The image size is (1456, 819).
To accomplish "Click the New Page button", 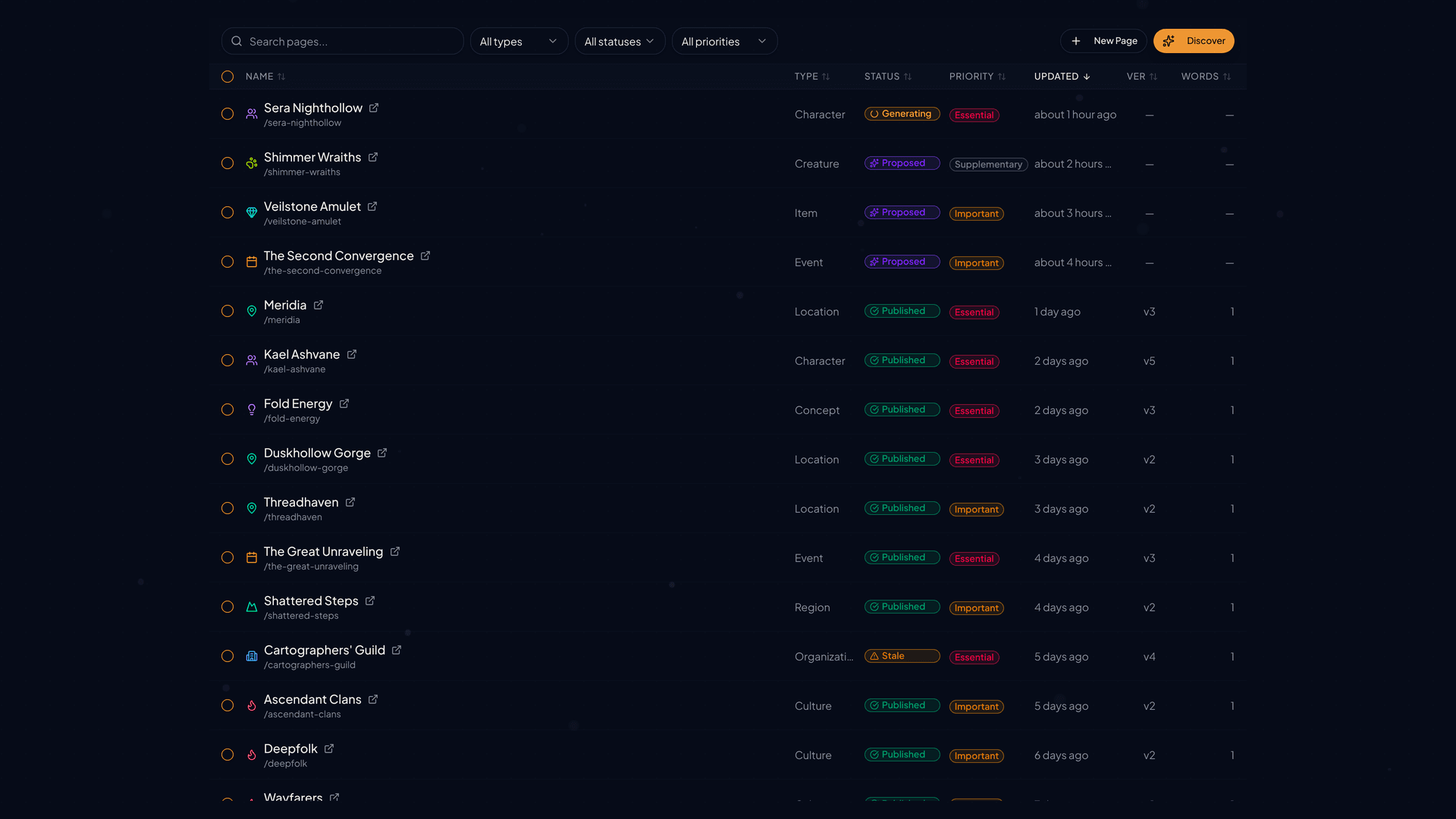I will [1103, 41].
